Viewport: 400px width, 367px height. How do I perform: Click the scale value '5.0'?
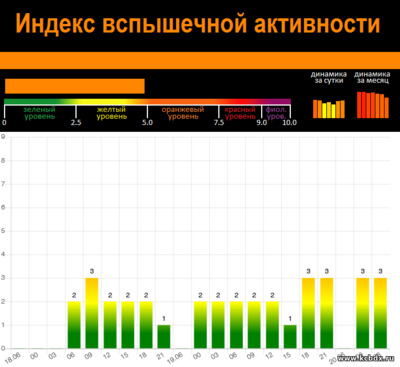click(x=147, y=123)
